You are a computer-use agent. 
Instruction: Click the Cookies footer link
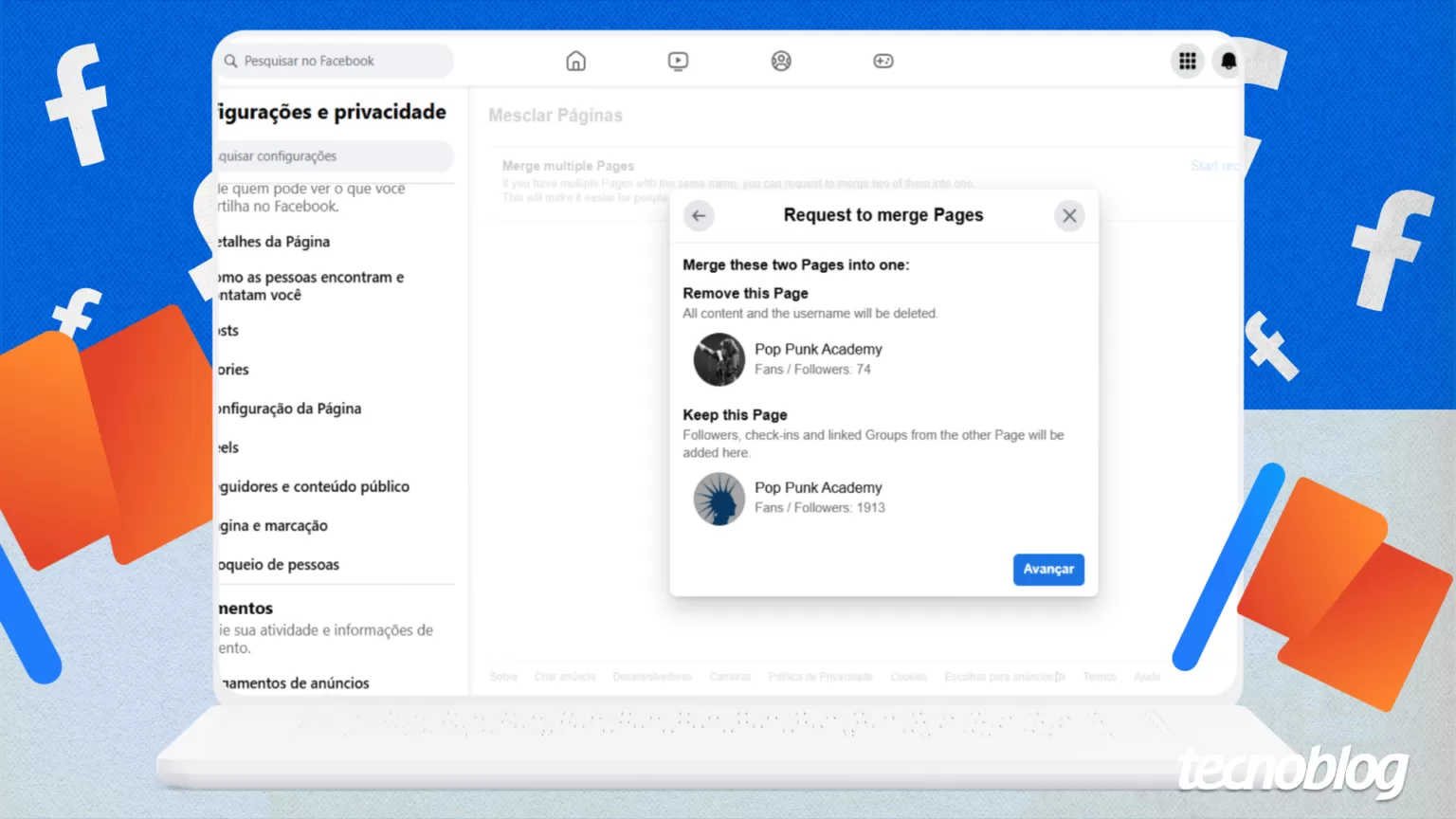908,677
